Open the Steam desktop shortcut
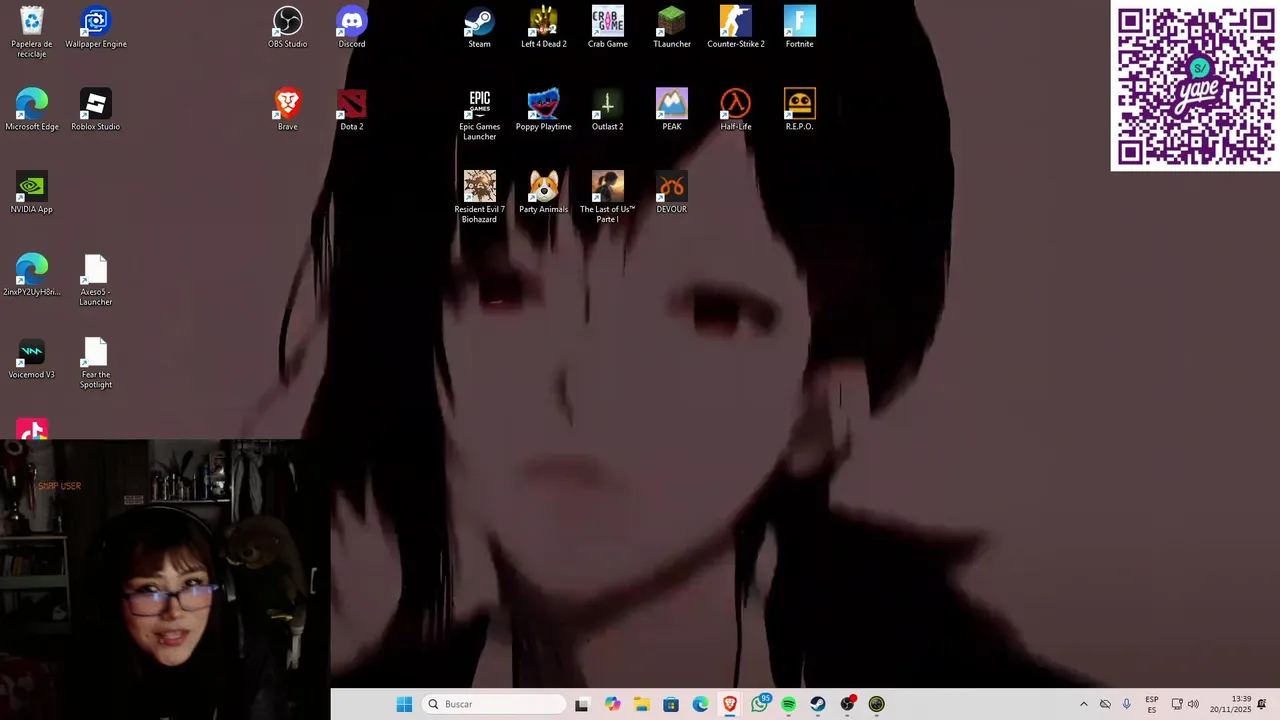 (x=480, y=28)
